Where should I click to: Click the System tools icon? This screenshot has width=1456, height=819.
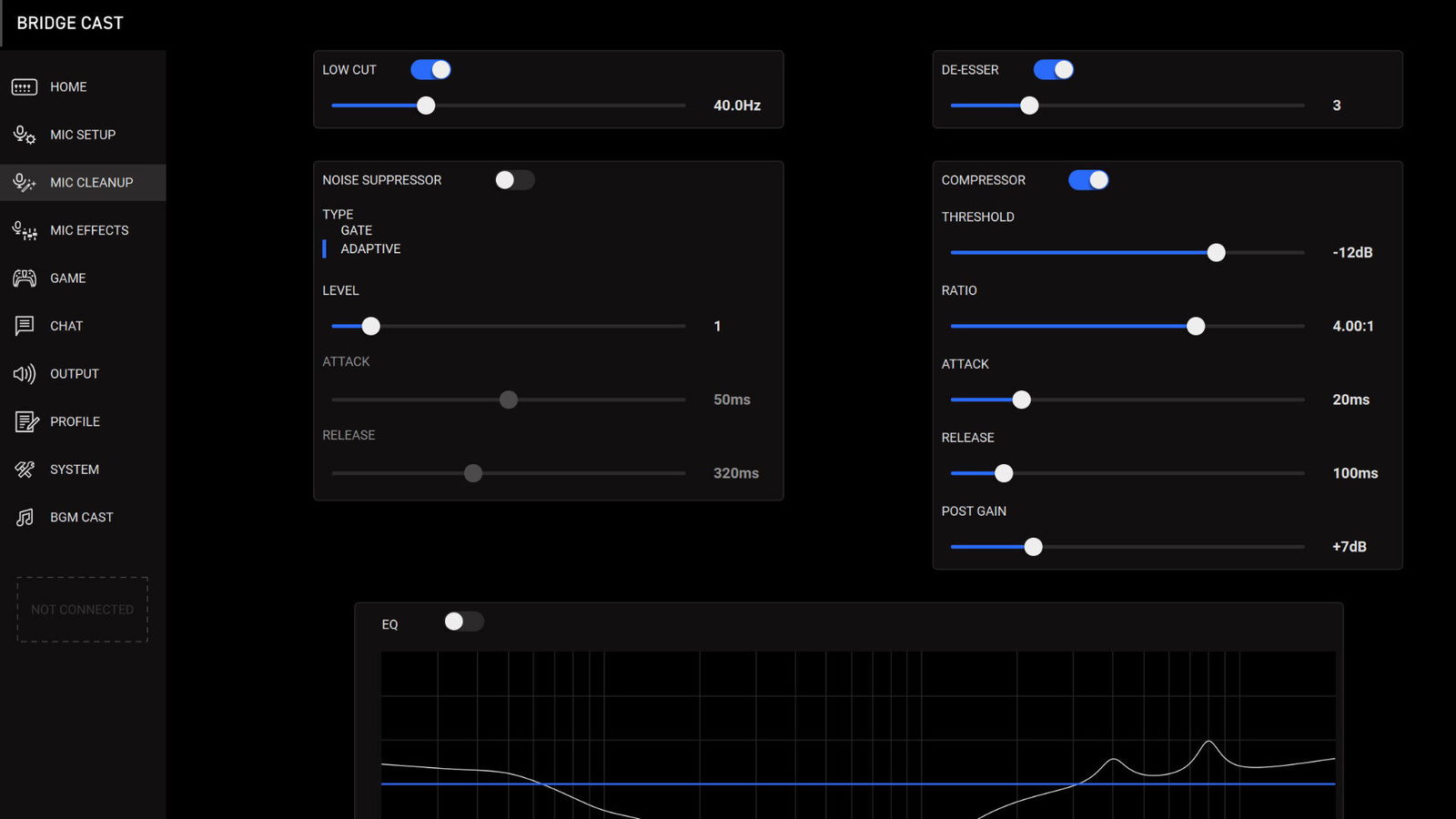(x=24, y=470)
